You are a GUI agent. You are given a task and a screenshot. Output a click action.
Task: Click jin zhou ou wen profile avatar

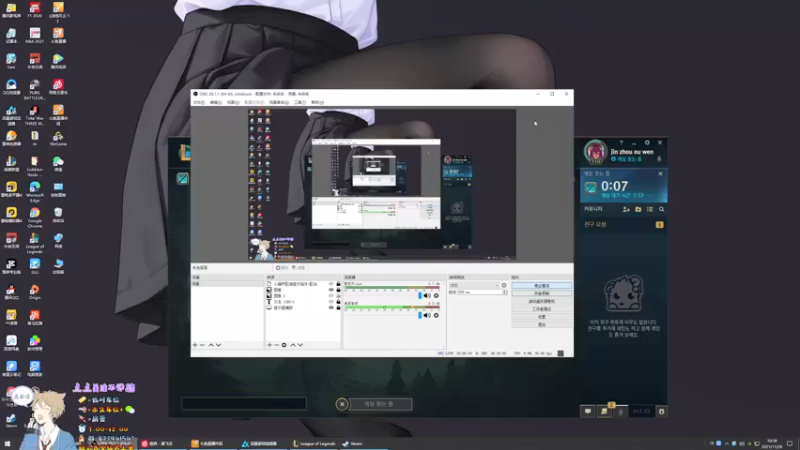(x=595, y=152)
